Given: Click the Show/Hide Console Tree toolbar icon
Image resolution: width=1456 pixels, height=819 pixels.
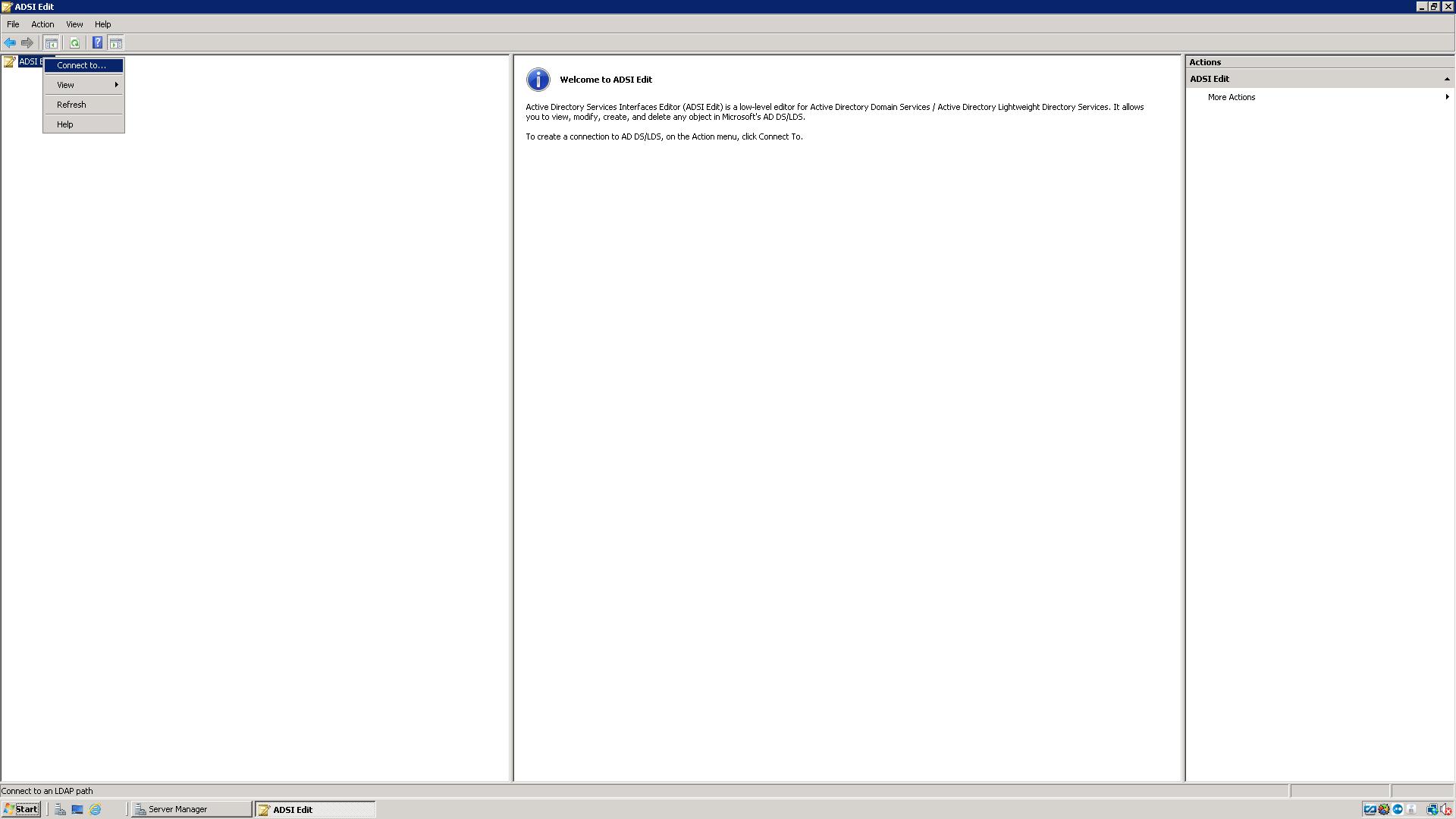Looking at the screenshot, I should 52,43.
